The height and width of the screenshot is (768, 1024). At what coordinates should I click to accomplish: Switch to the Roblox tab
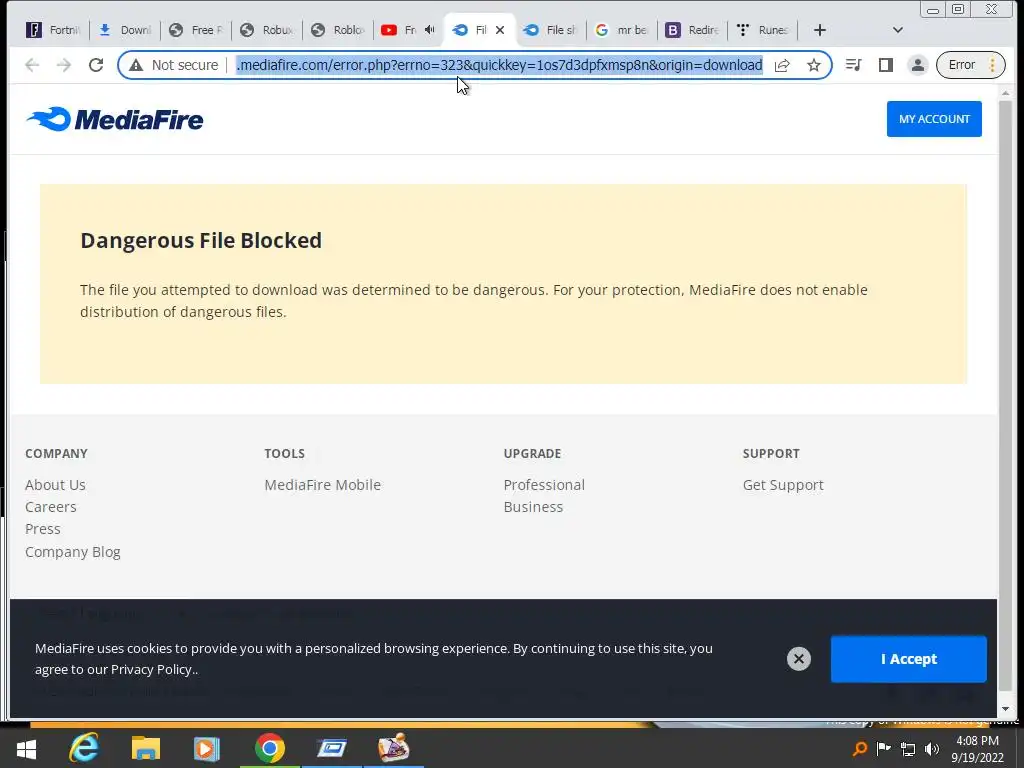[x=338, y=29]
